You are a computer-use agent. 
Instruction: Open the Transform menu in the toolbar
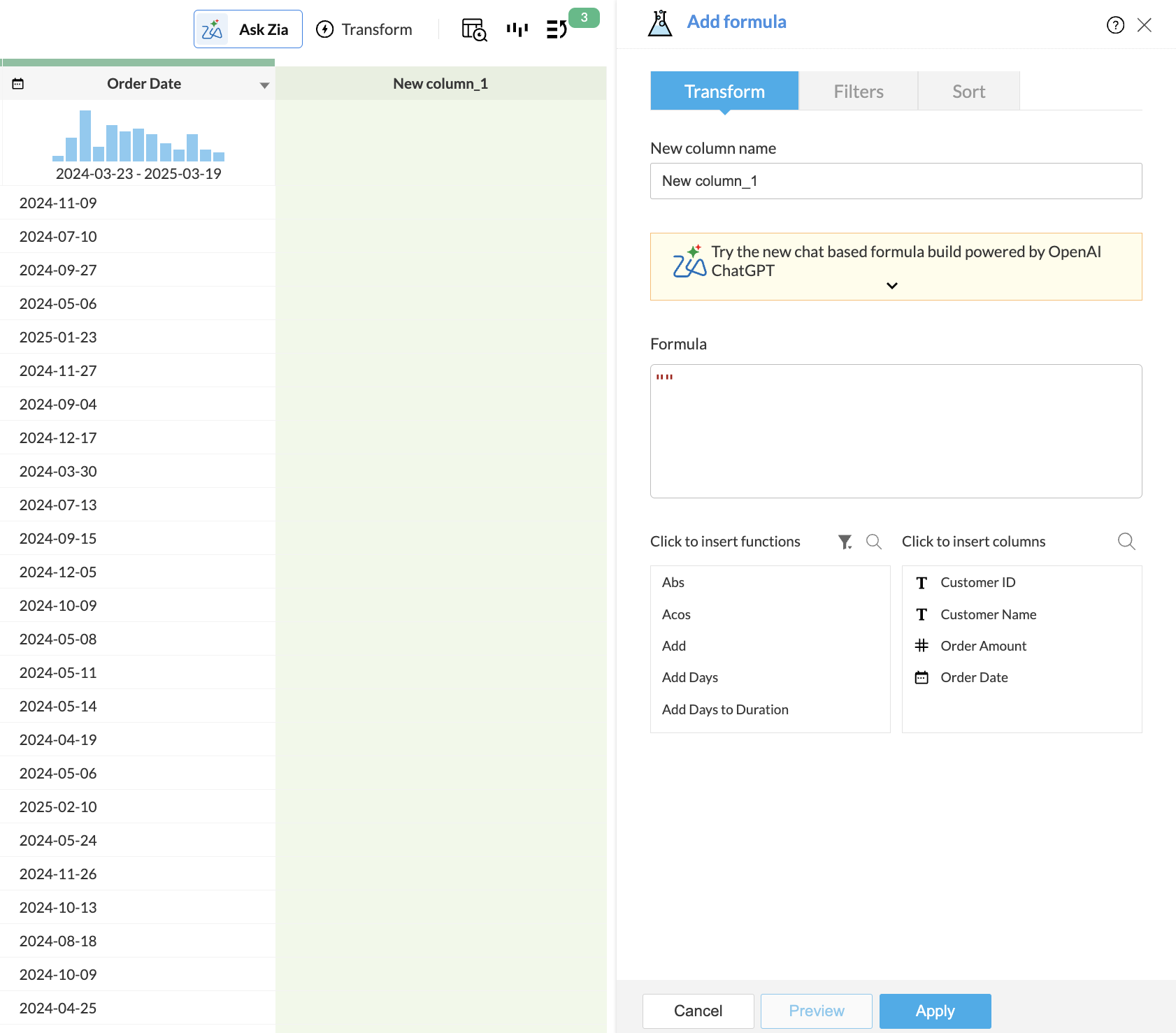point(364,29)
